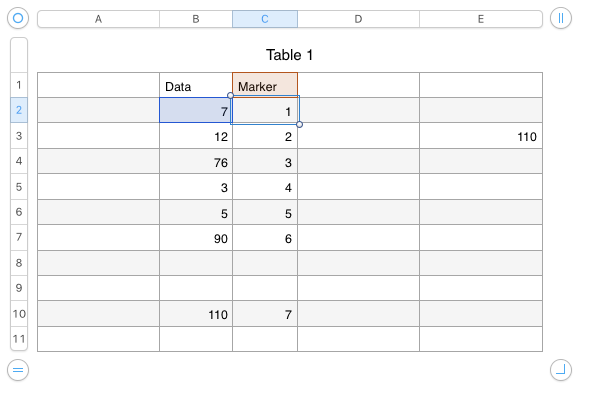Click the selection handle below Marker cell 1
The width and height of the screenshot is (600, 404).
pos(299,125)
